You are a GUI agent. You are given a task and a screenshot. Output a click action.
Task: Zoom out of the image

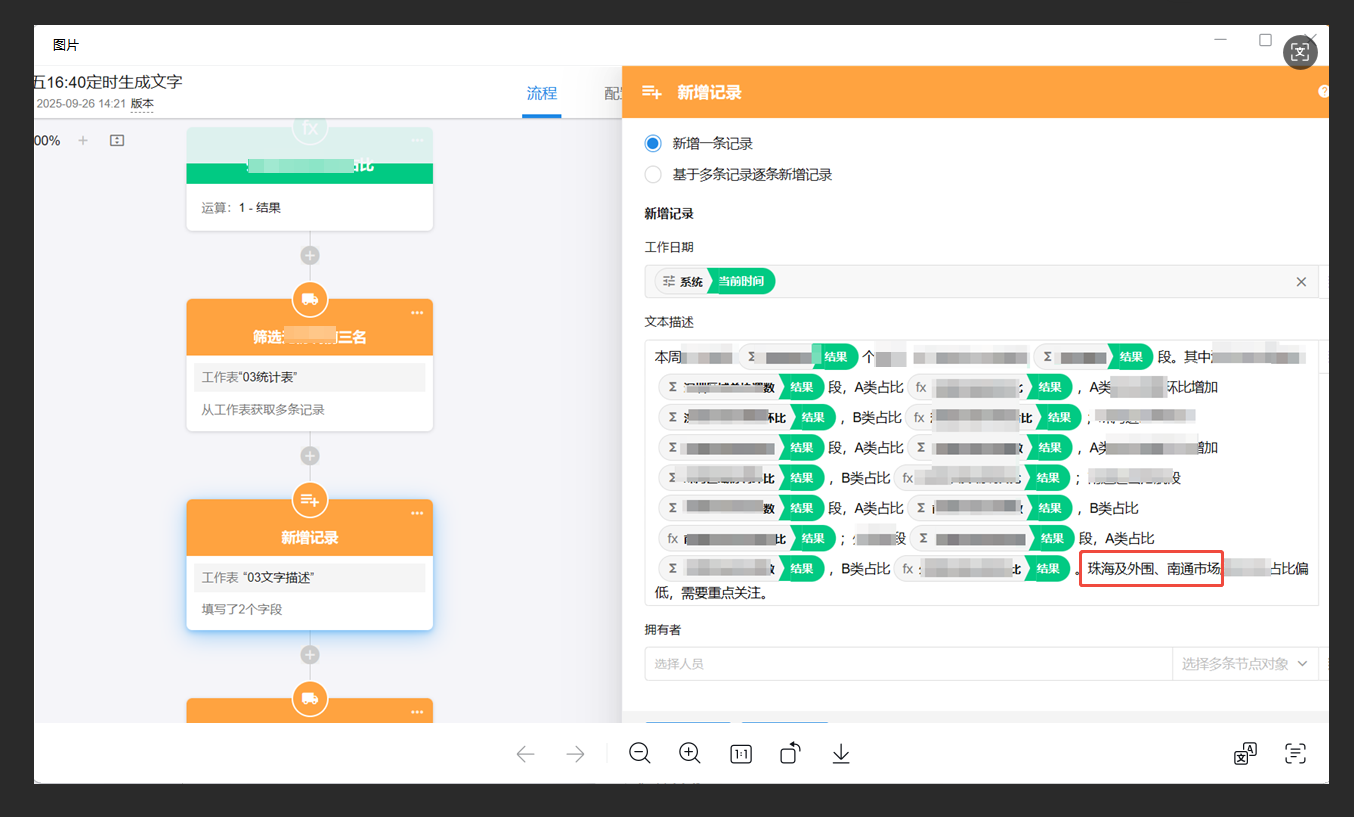(640, 753)
